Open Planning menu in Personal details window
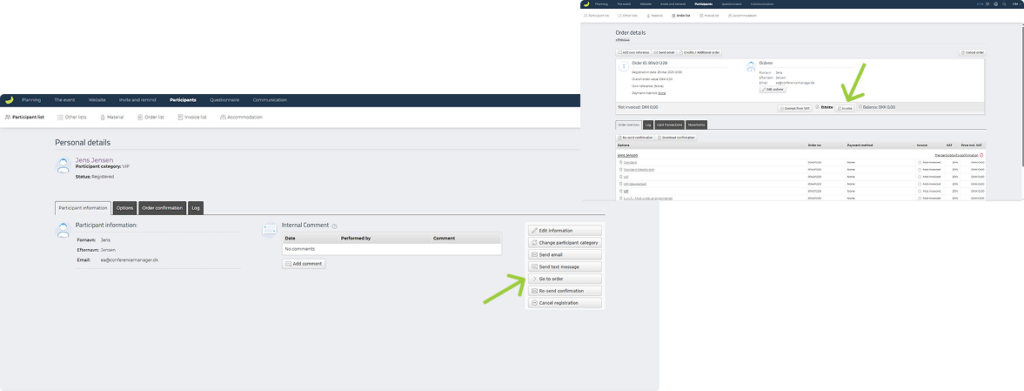The image size is (1024, 391). coord(31,100)
